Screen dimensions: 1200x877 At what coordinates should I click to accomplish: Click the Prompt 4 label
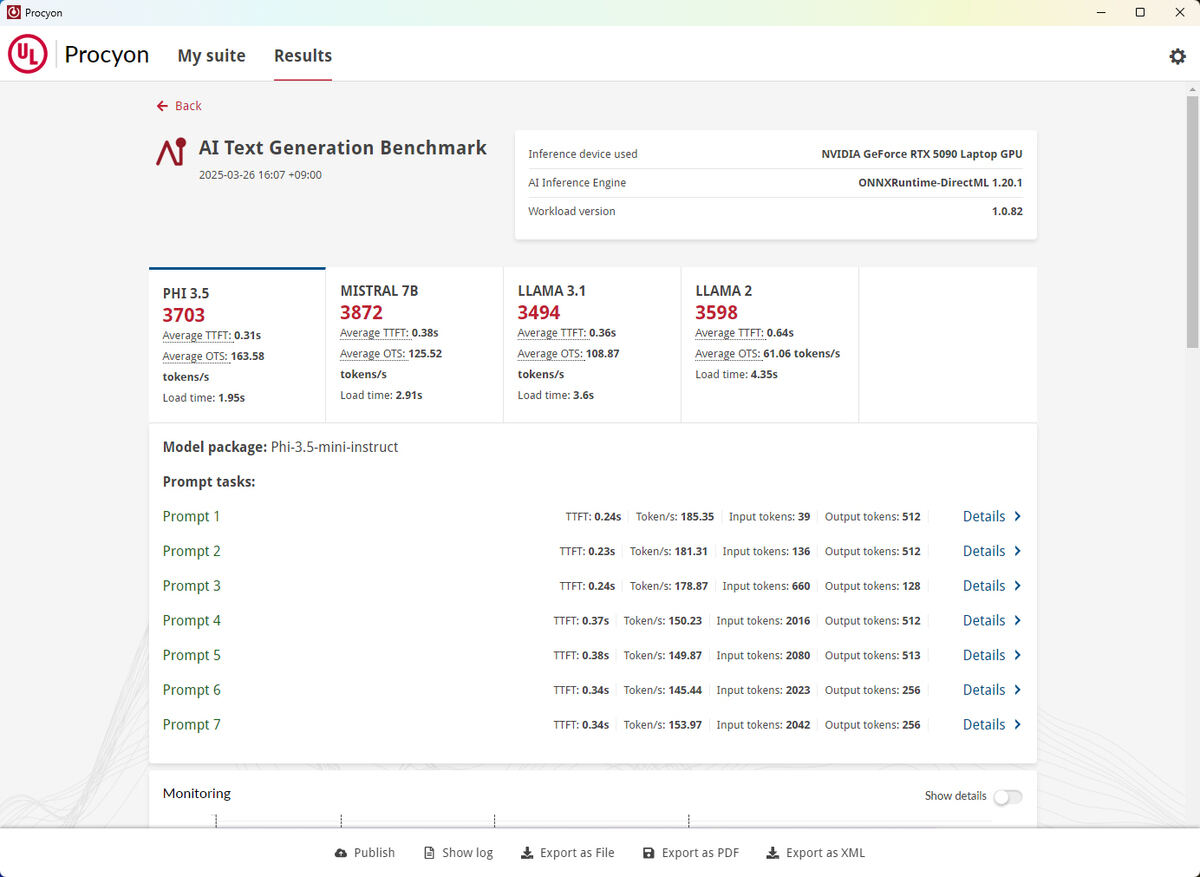tap(192, 621)
